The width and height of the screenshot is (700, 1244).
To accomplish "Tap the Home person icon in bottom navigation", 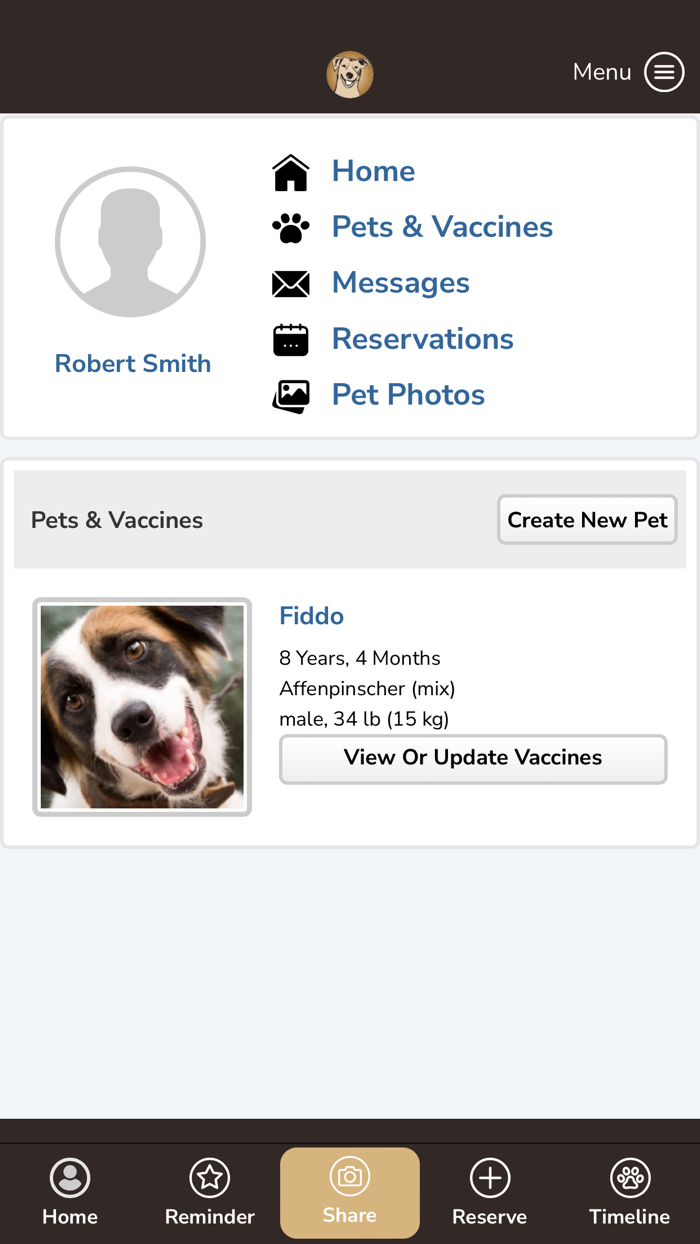I will point(69,1177).
